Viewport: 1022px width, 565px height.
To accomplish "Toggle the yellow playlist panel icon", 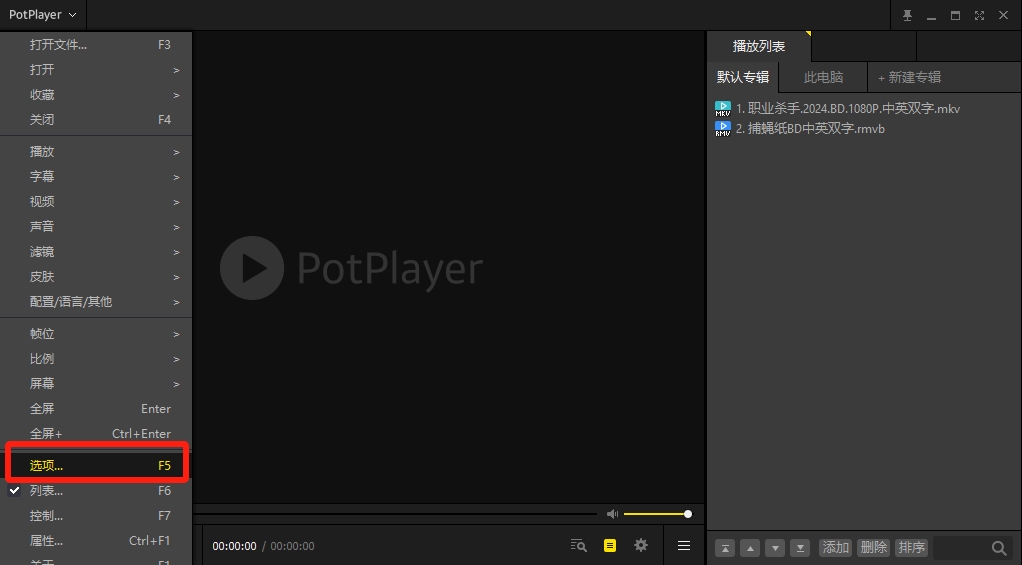I will tap(610, 545).
